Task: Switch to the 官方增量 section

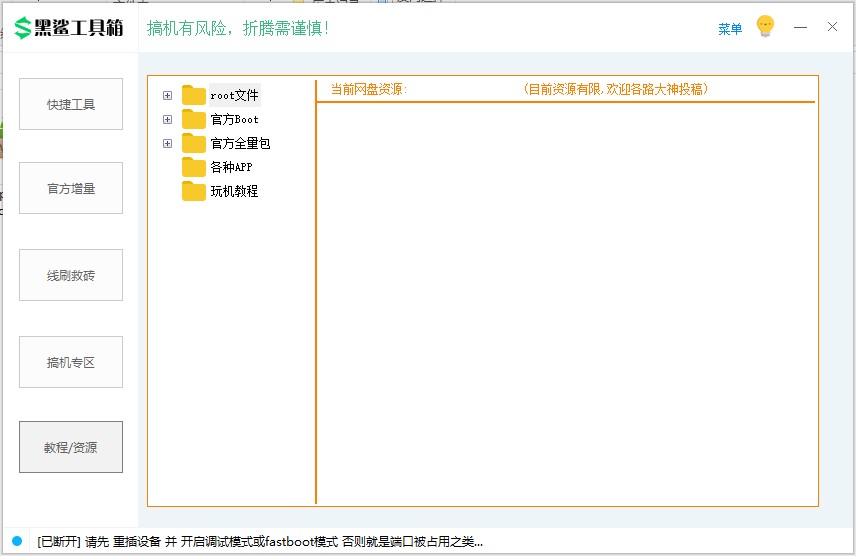Action: pyautogui.click(x=71, y=188)
